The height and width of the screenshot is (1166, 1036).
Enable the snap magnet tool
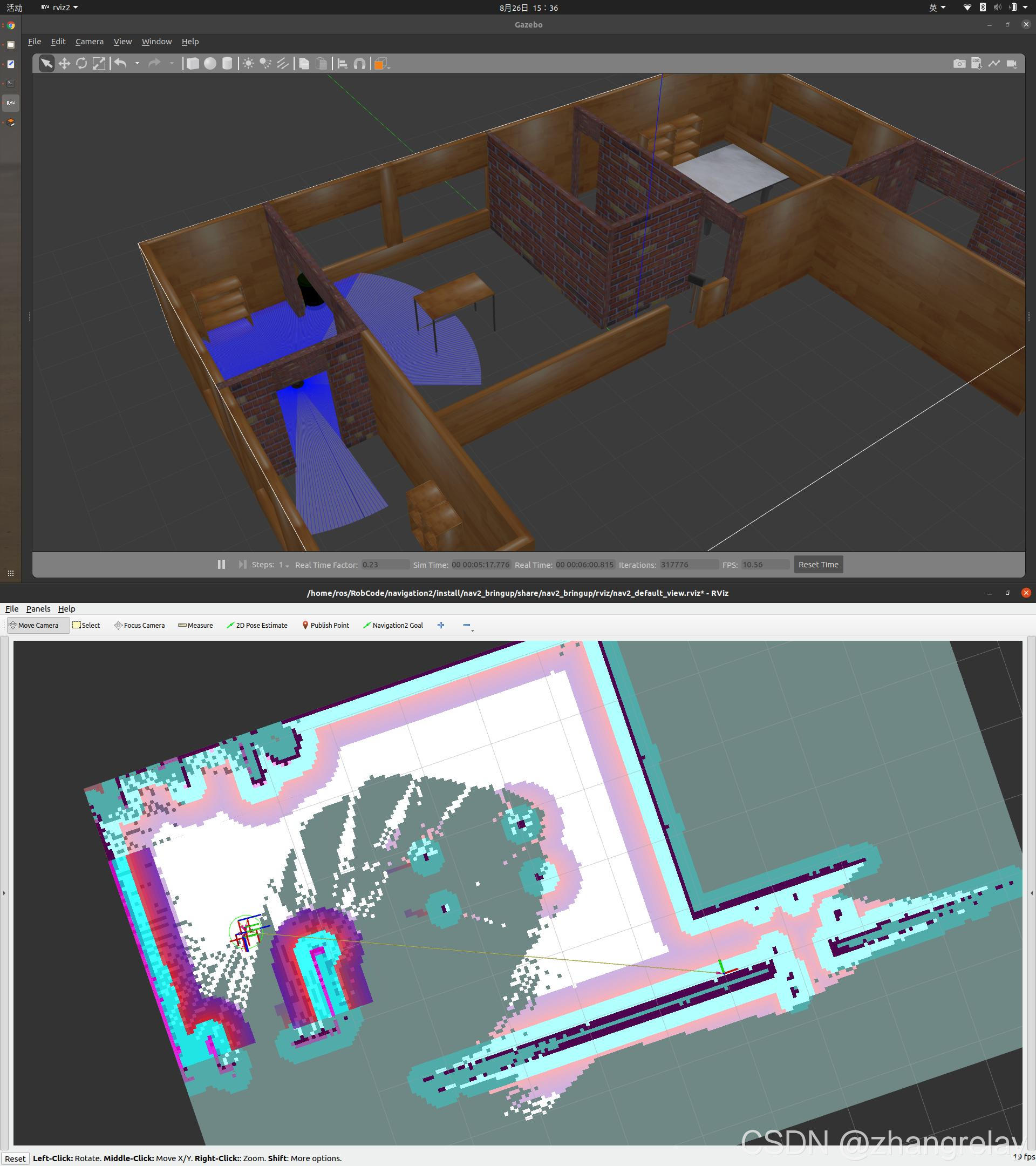[x=359, y=63]
